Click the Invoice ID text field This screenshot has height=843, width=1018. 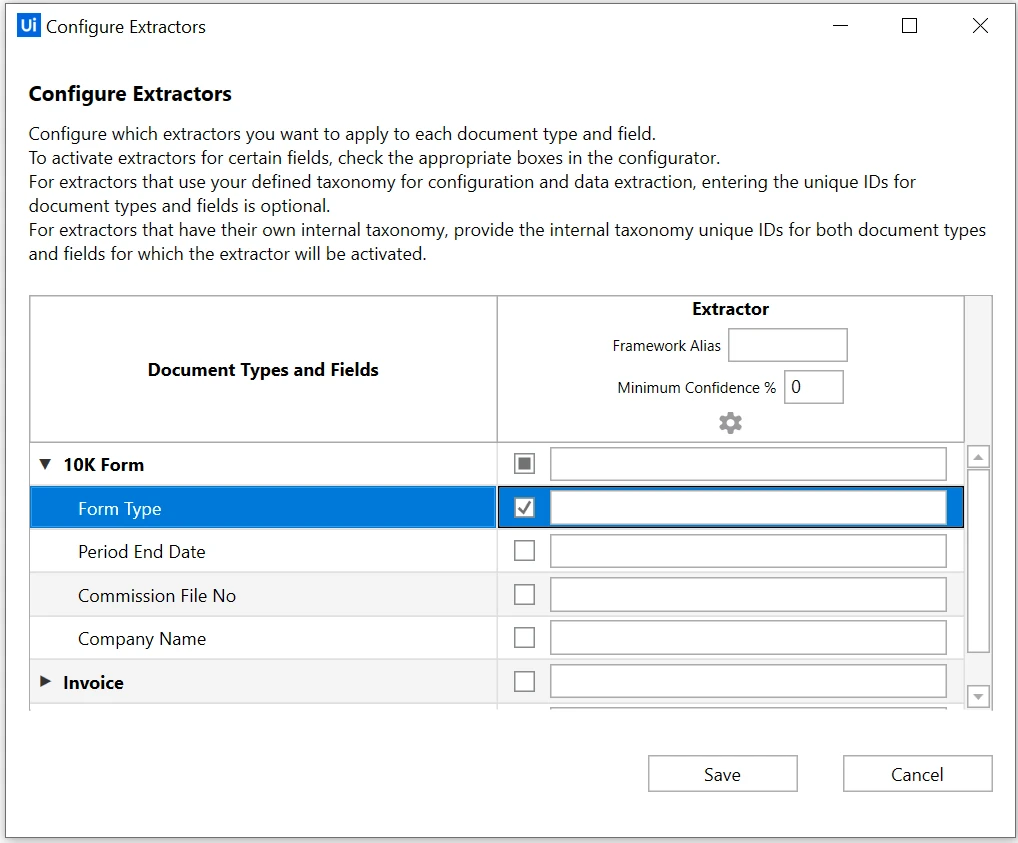click(x=748, y=681)
